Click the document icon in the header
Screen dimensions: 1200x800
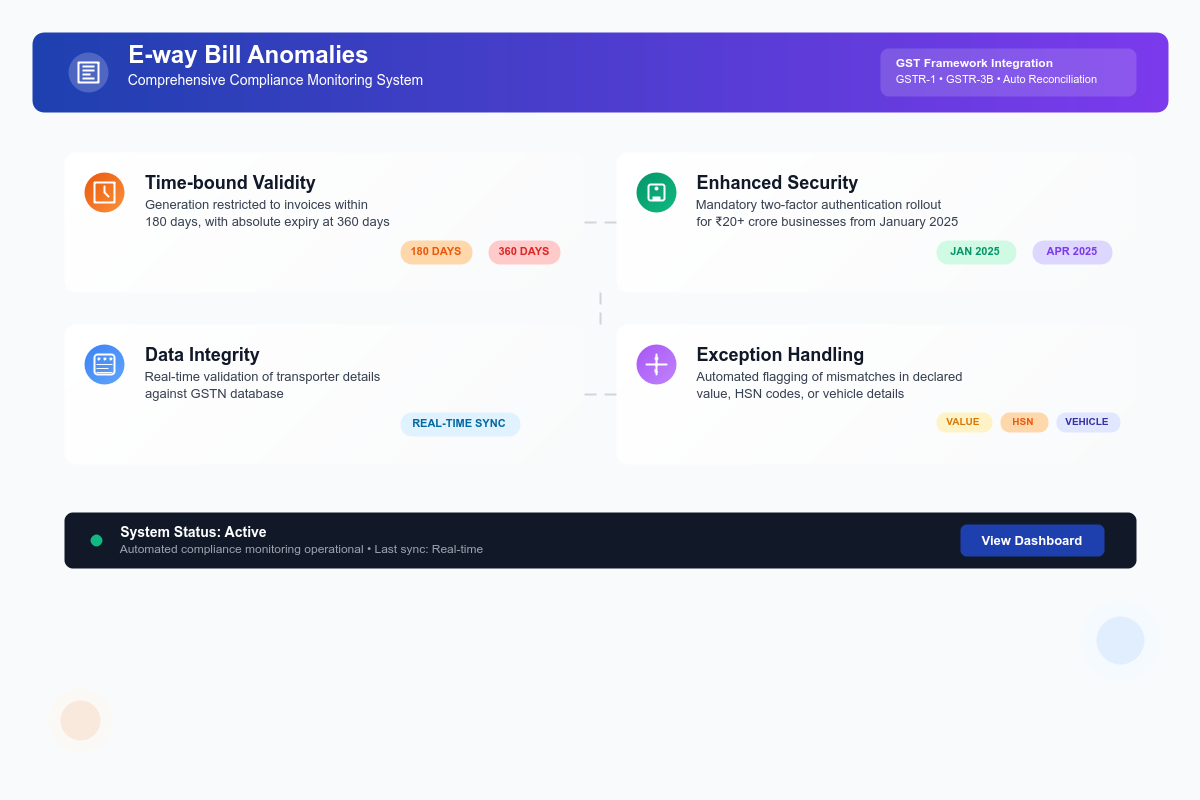88,72
